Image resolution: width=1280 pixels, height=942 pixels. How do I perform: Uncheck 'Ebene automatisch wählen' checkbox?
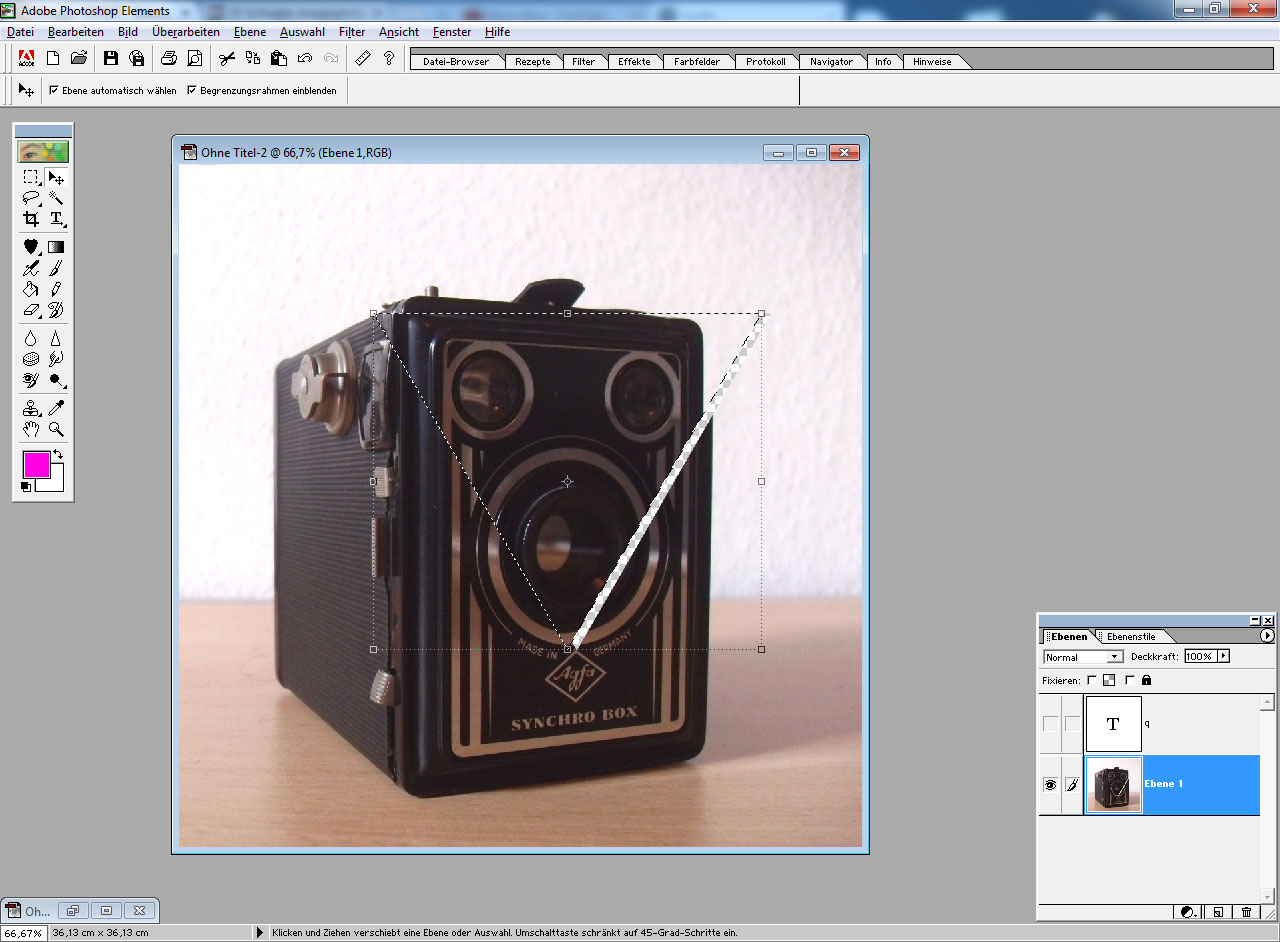coord(54,90)
